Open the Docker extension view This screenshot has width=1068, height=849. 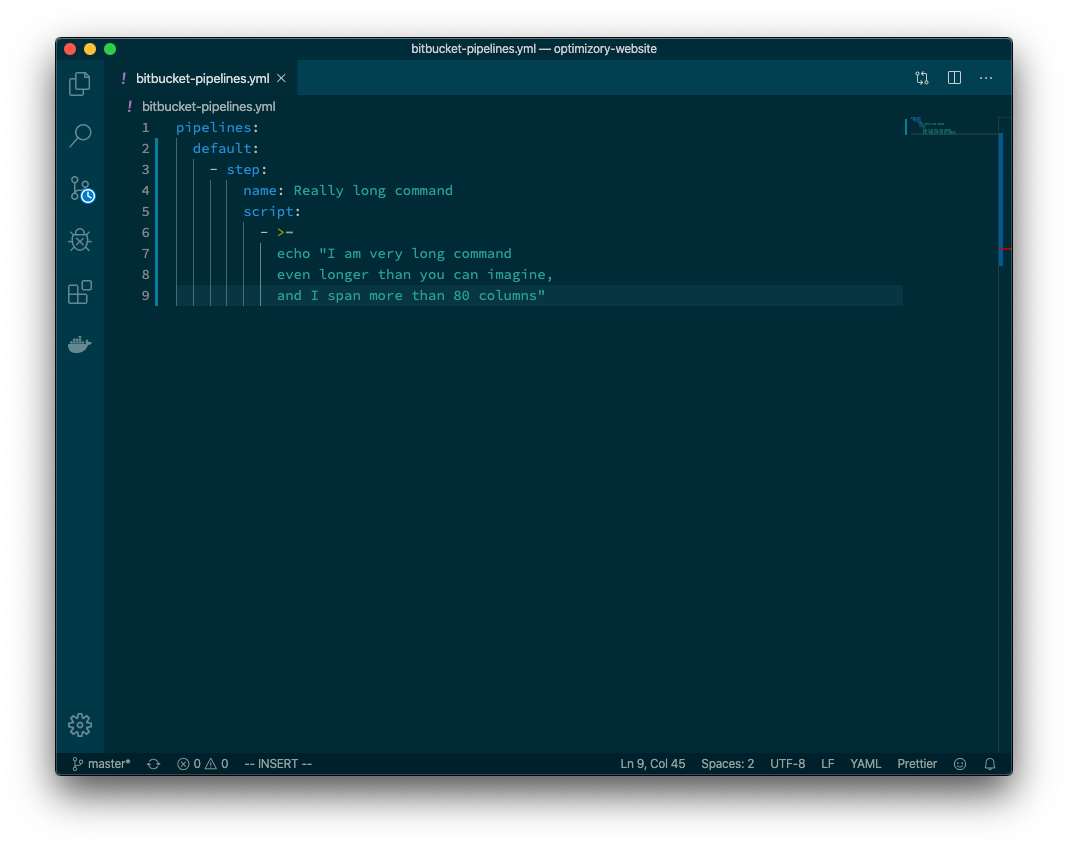(x=79, y=344)
